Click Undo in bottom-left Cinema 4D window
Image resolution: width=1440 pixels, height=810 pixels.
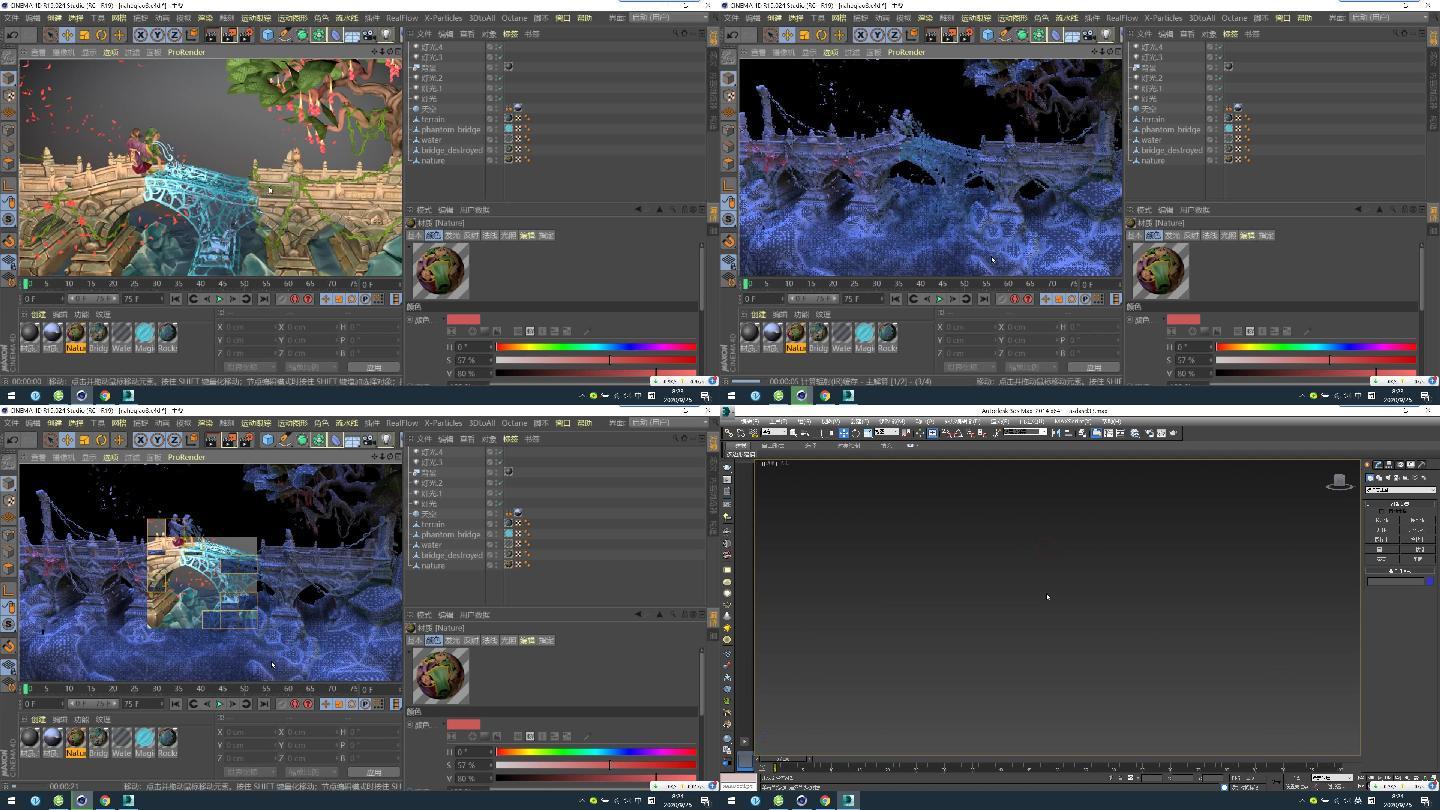(x=12, y=440)
